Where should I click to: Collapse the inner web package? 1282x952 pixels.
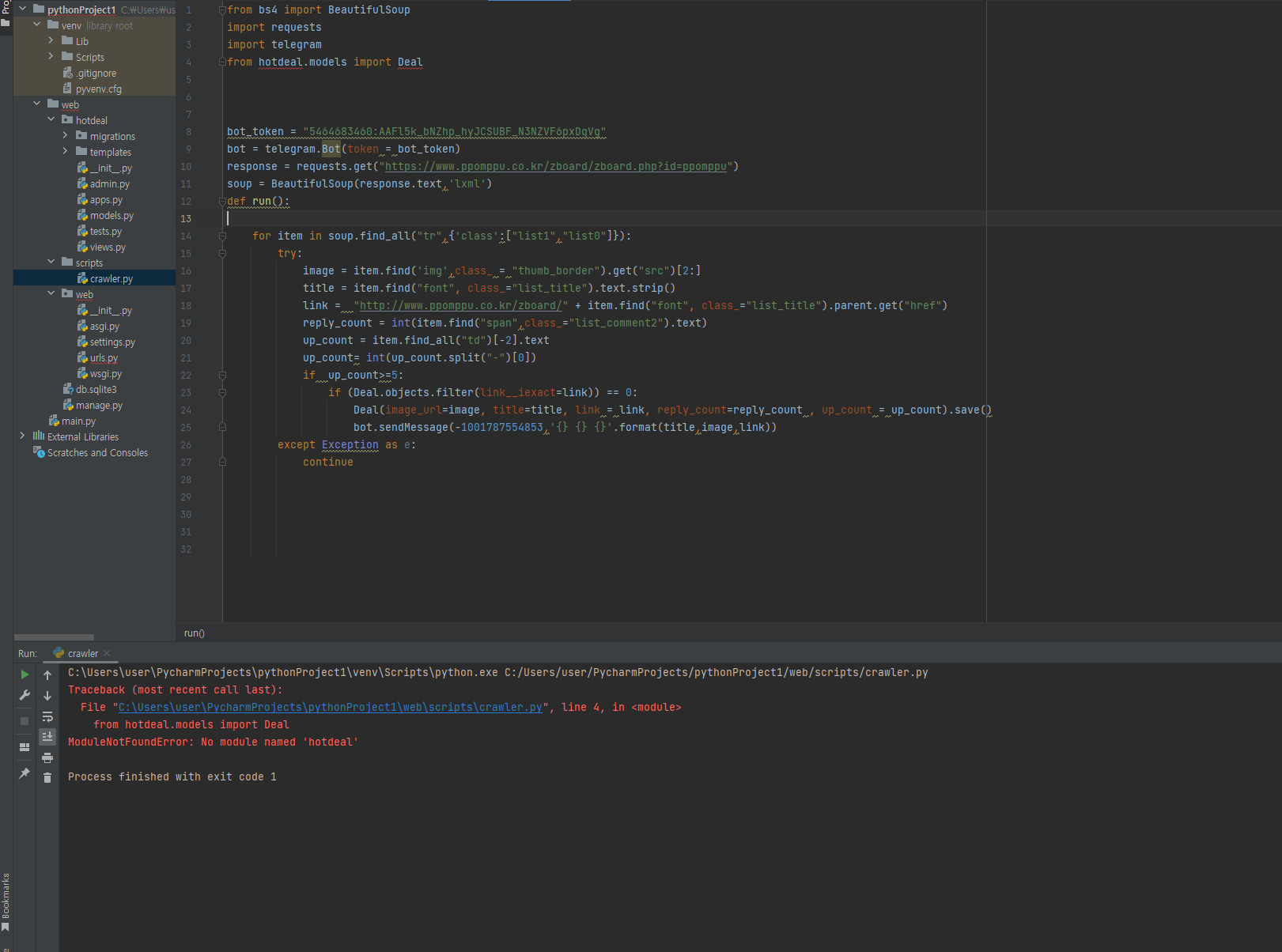(x=51, y=293)
